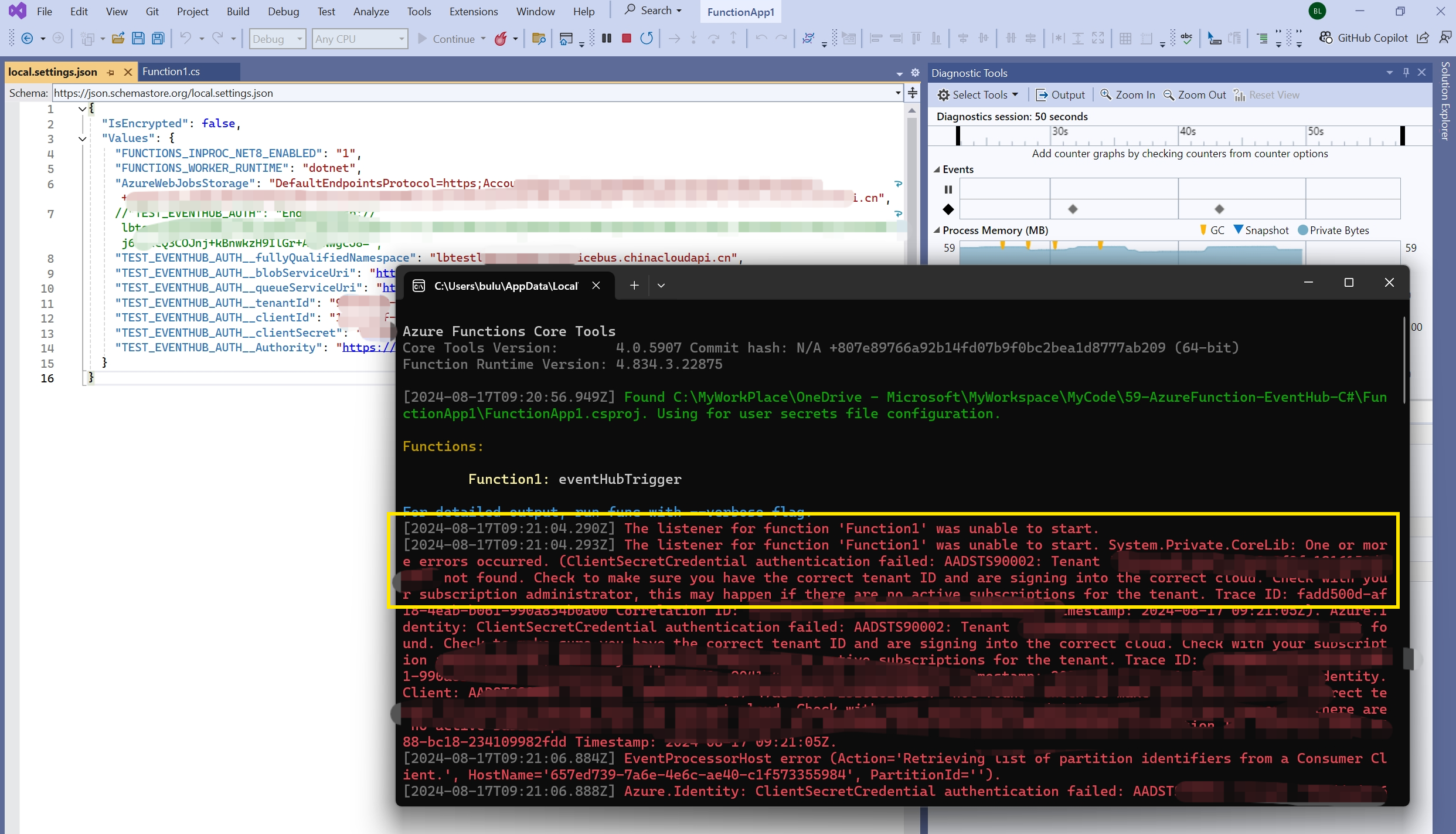Click the 40s mark on the diagnostics timeline
This screenshot has width=1456, height=834.
point(1187,133)
